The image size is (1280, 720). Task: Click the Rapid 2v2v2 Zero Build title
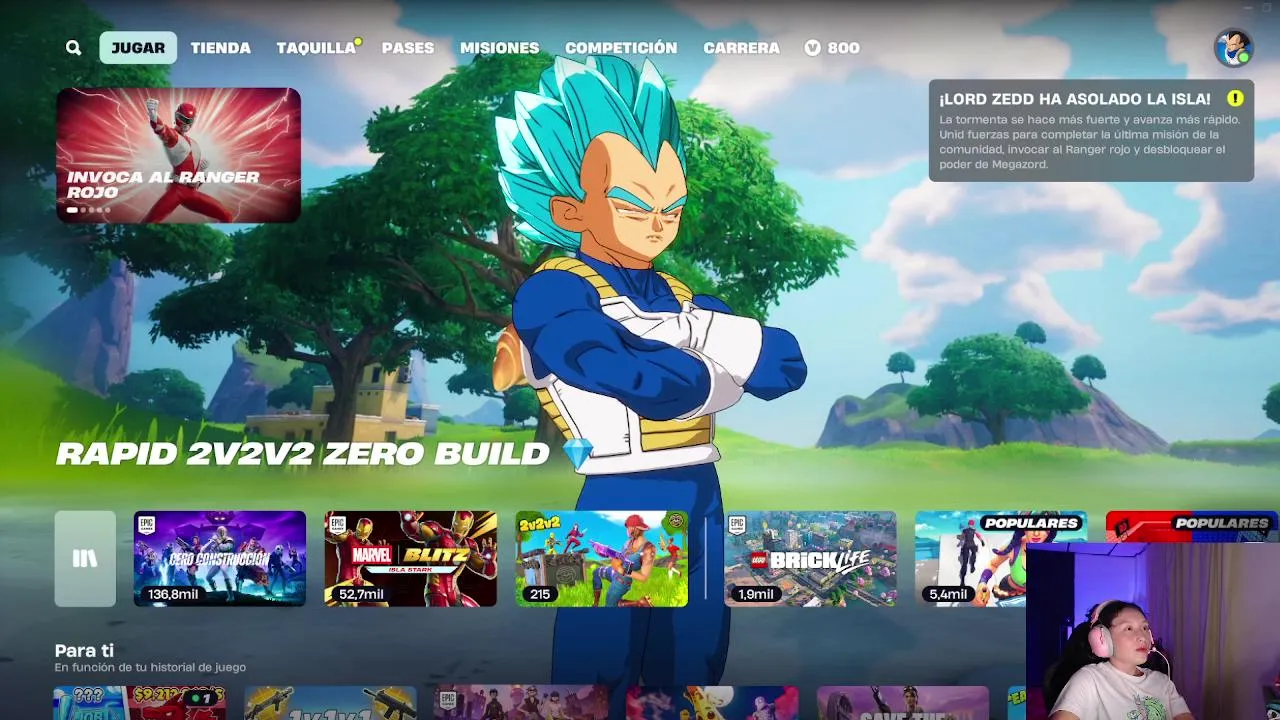(x=302, y=454)
